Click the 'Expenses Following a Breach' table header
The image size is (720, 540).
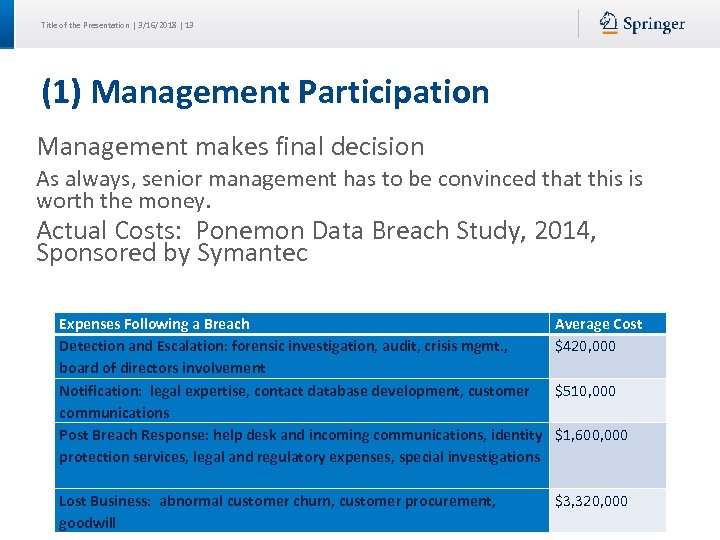coord(155,324)
